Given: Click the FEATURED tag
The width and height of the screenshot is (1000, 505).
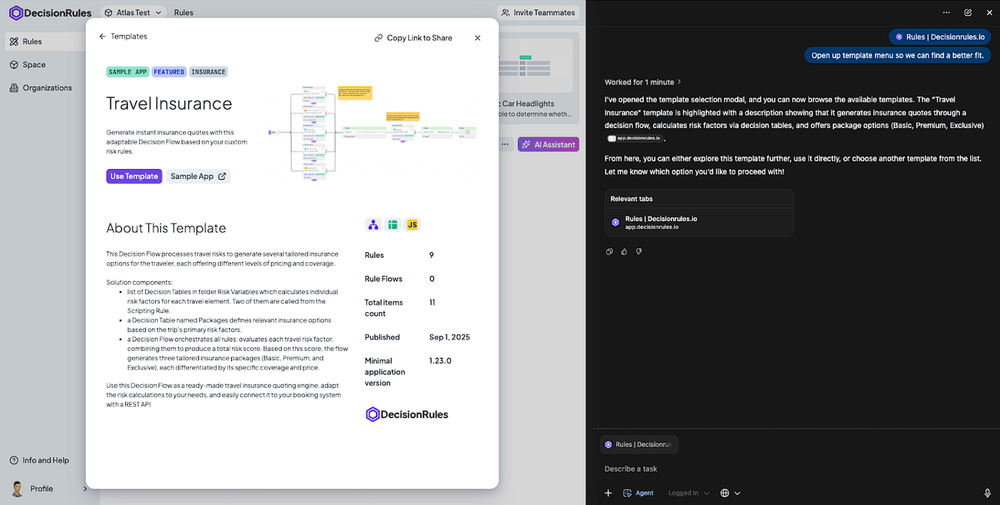Looking at the screenshot, I should (x=169, y=72).
